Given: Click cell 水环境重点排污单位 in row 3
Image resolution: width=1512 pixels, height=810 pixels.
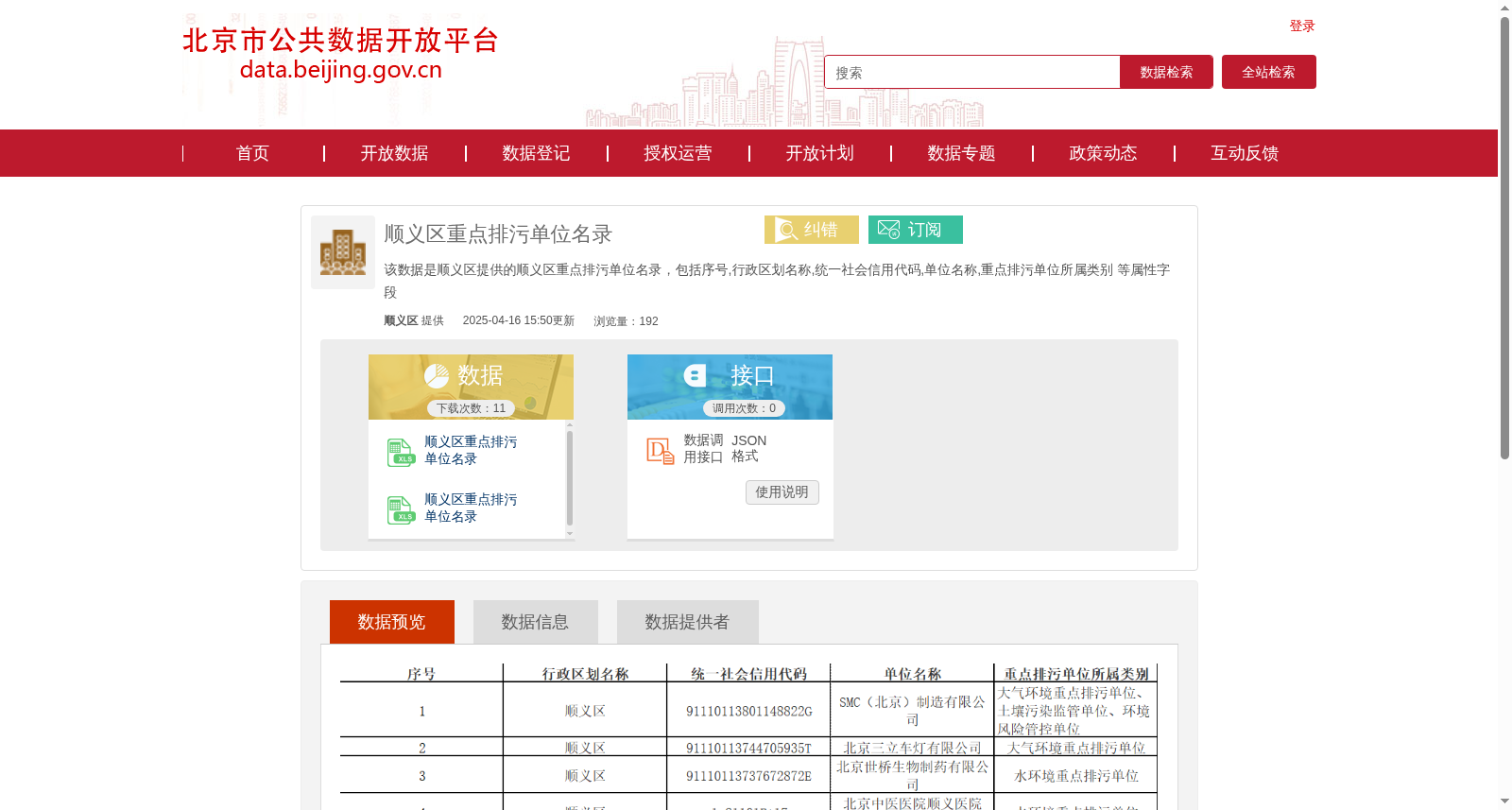Looking at the screenshot, I should click(1075, 776).
